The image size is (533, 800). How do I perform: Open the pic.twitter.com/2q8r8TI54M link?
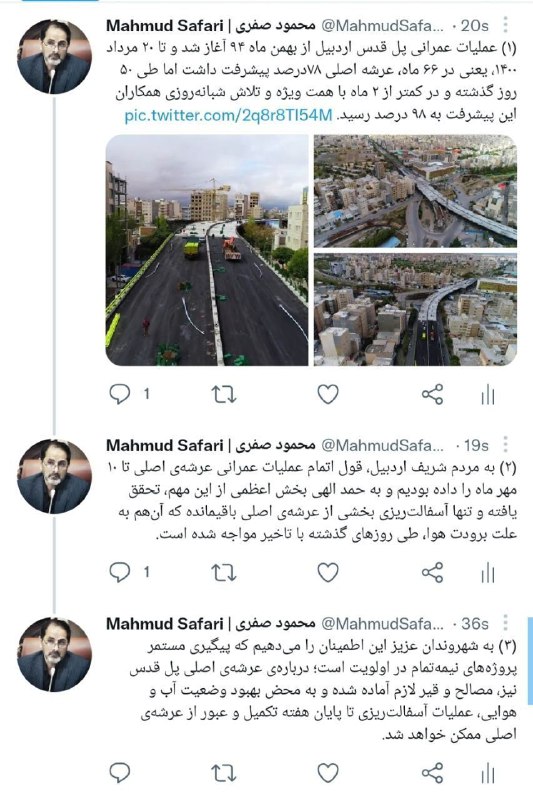pos(229,115)
